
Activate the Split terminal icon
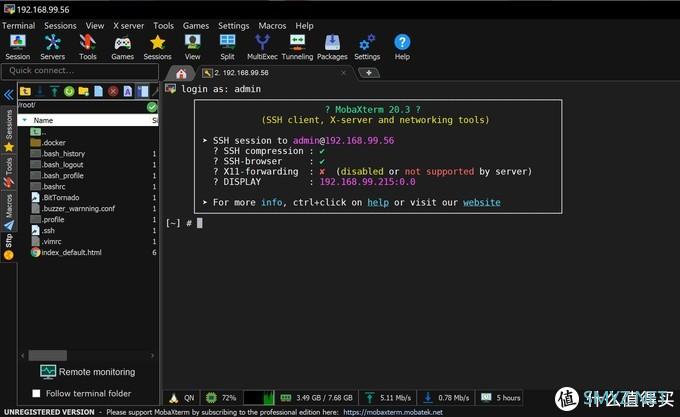[x=227, y=47]
